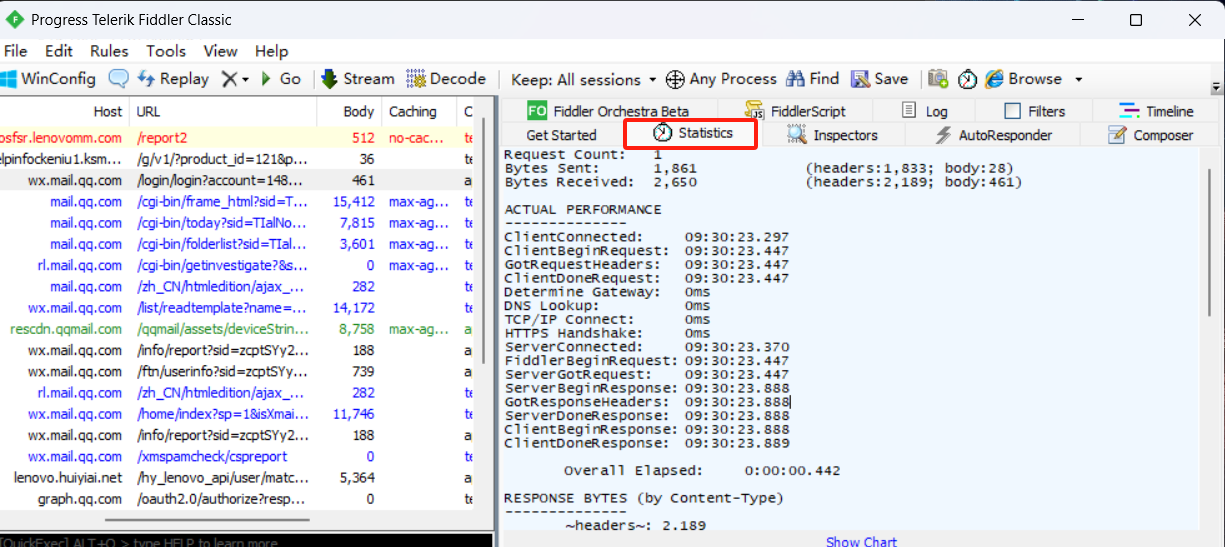Click the Any Process target icon
The image size is (1225, 547).
(x=675, y=79)
